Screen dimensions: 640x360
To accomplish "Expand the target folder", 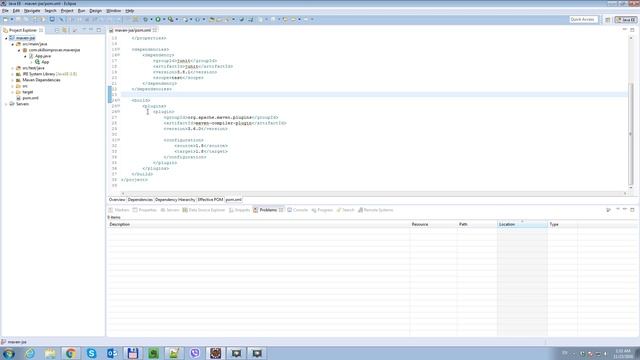I will tap(12, 92).
